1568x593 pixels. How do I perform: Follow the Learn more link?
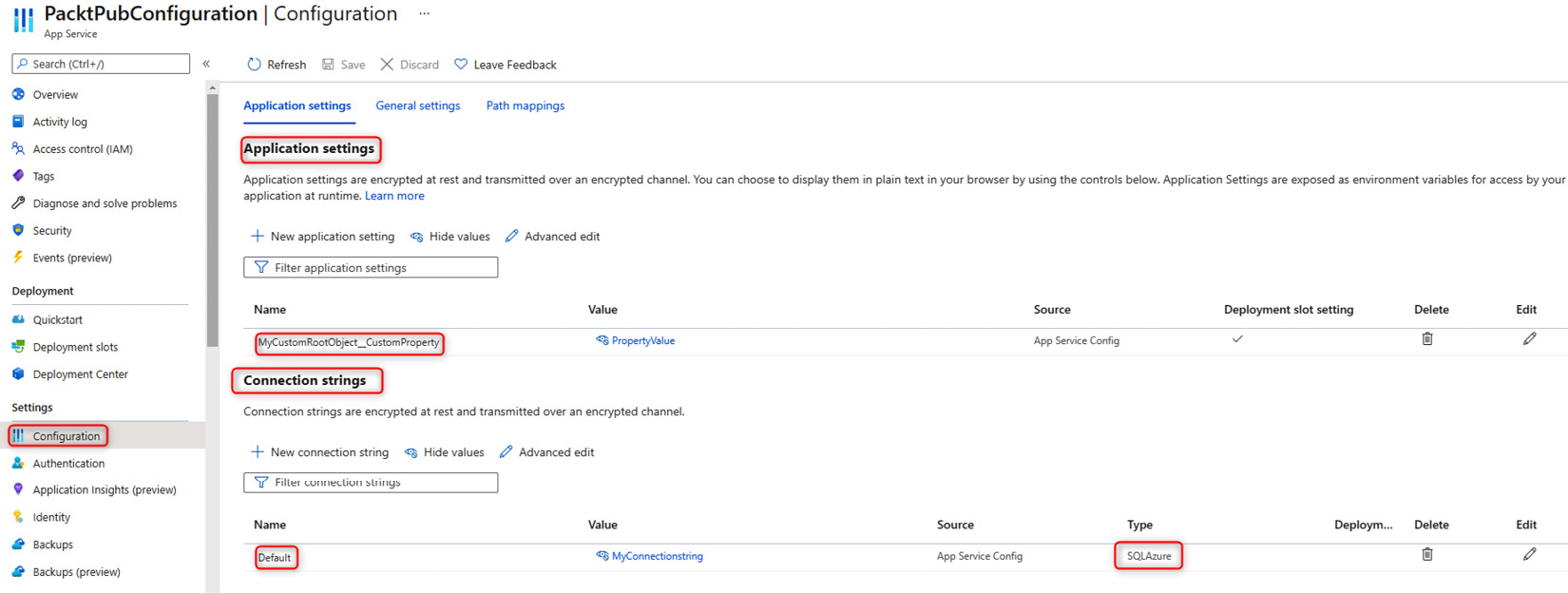[x=394, y=196]
